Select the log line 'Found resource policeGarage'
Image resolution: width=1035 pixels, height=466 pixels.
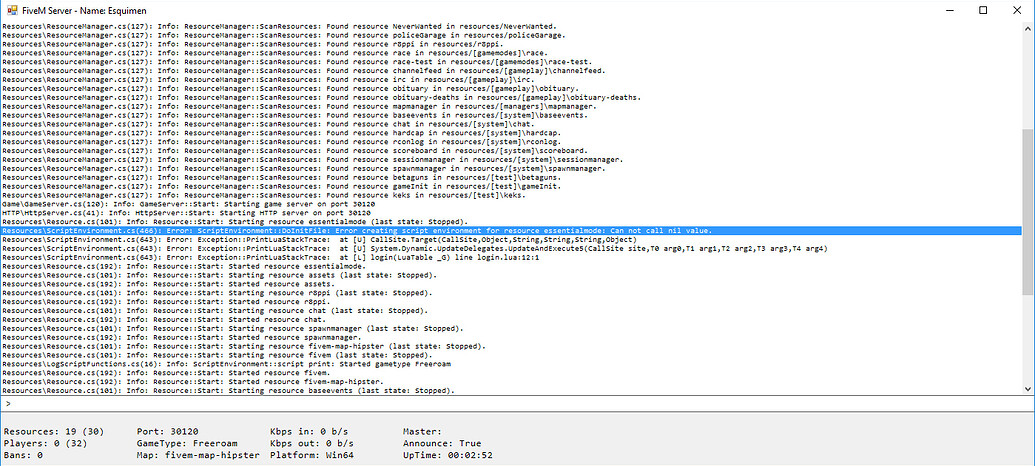283,35
